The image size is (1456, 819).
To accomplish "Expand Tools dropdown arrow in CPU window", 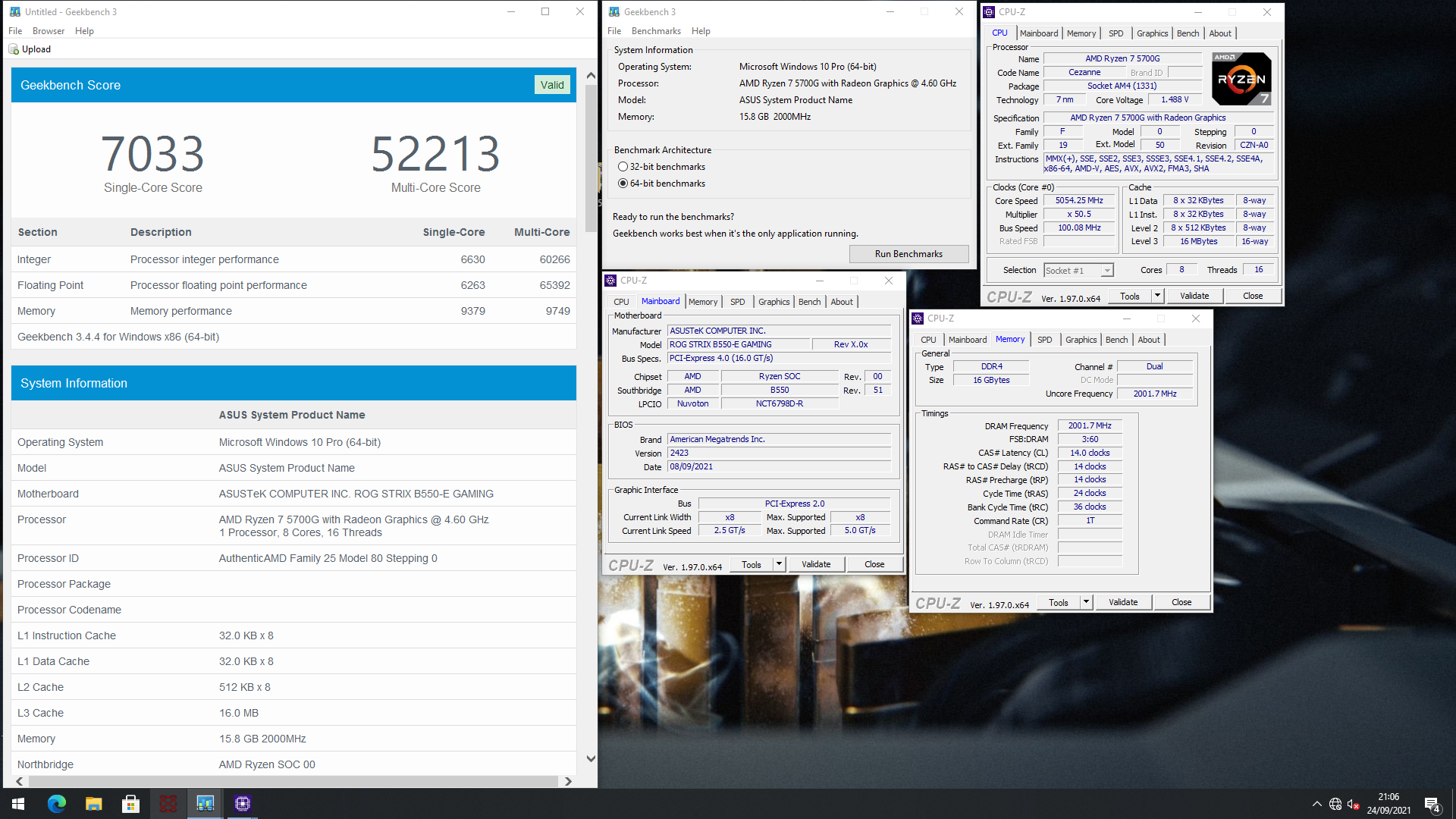I will [x=1158, y=296].
